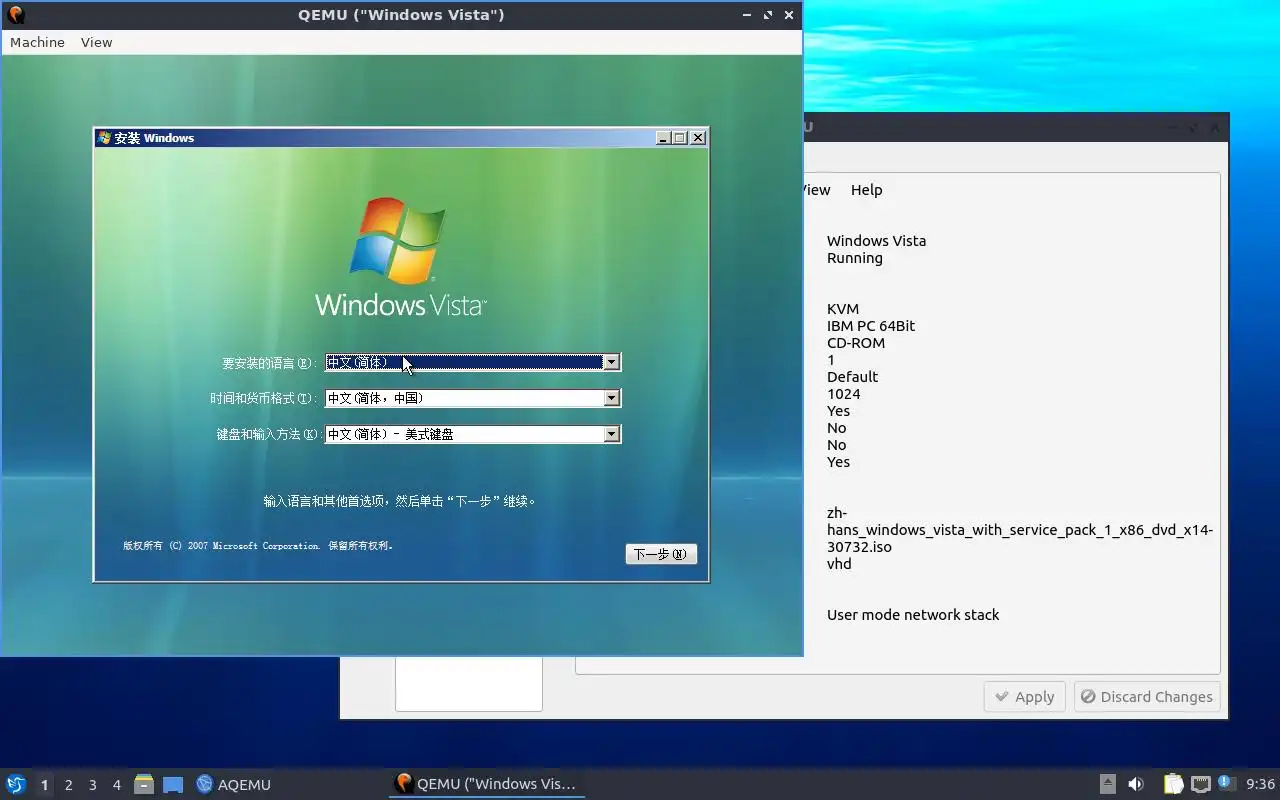
Task: Open the LXQt start menu icon
Action: [16, 784]
